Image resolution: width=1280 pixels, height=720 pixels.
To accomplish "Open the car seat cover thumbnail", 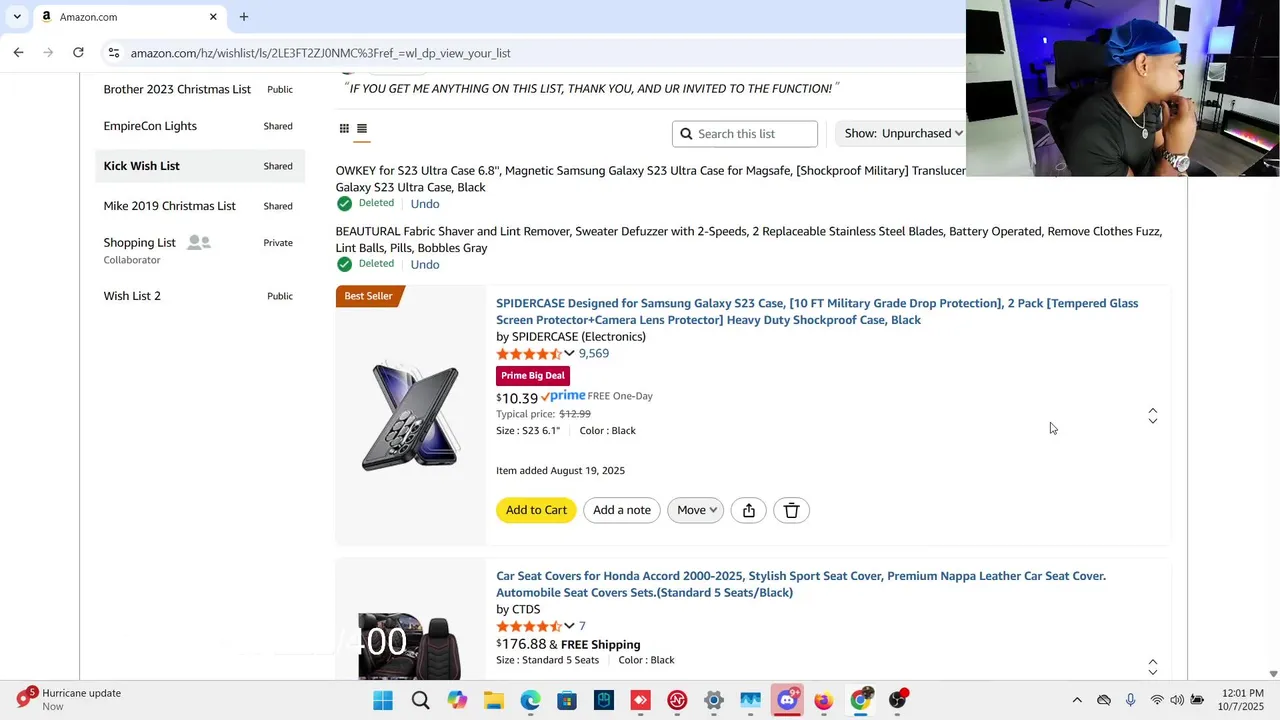I will coord(410,646).
